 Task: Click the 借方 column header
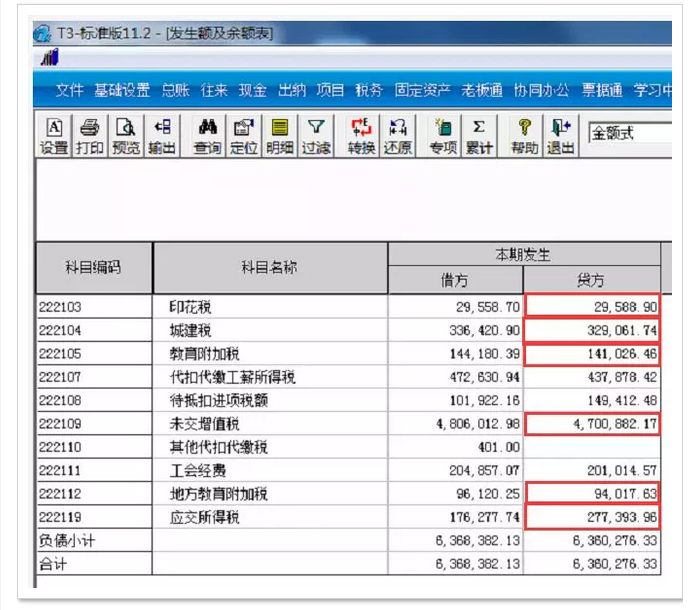tap(455, 280)
